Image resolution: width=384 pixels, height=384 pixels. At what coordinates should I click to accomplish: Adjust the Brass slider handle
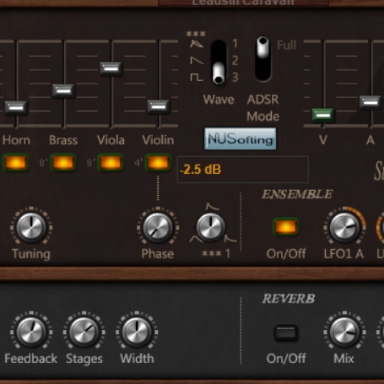click(x=64, y=91)
